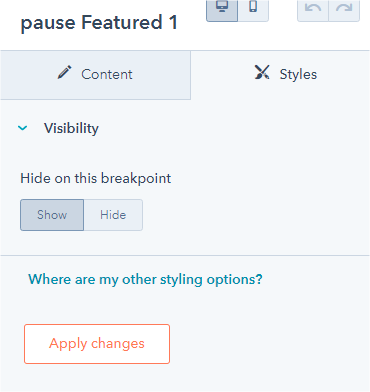Switch to the mobile phone breakpoint icon
Viewport: 370px width, 392px height.
click(253, 7)
